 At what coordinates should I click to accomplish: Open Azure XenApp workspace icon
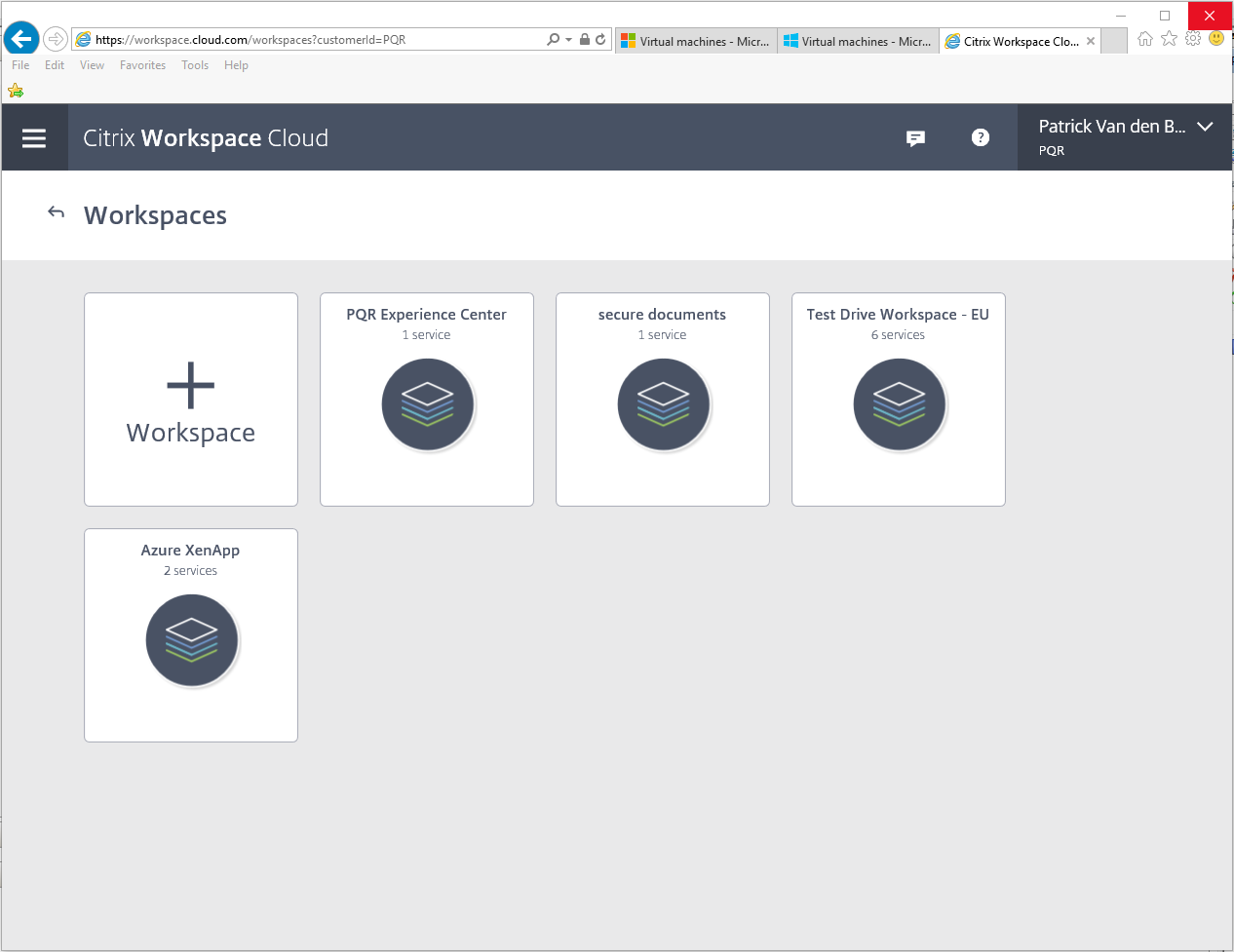[x=192, y=640]
